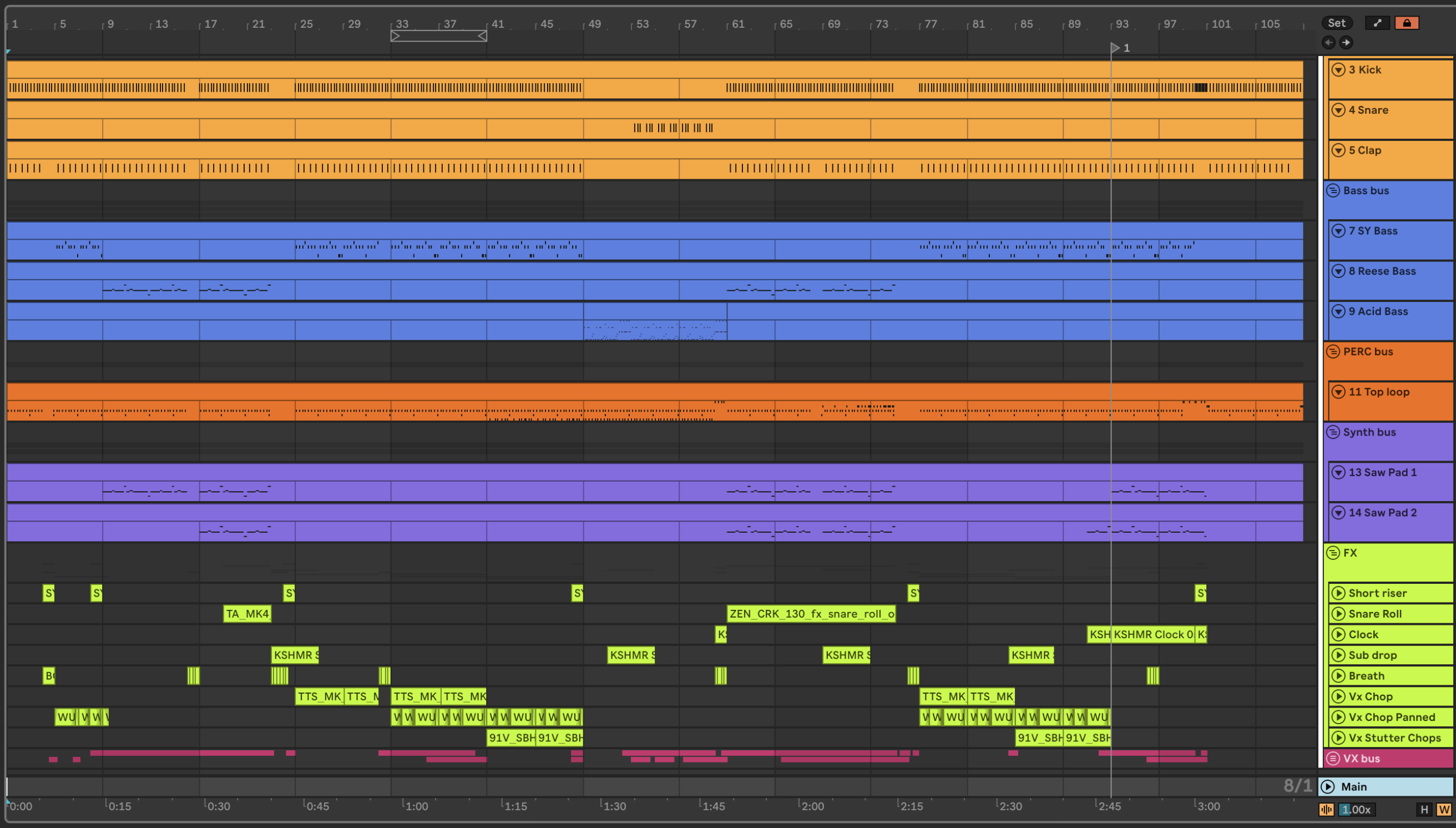Toggle Optimize Arrangement Height H button
1456x828 pixels.
(1424, 809)
